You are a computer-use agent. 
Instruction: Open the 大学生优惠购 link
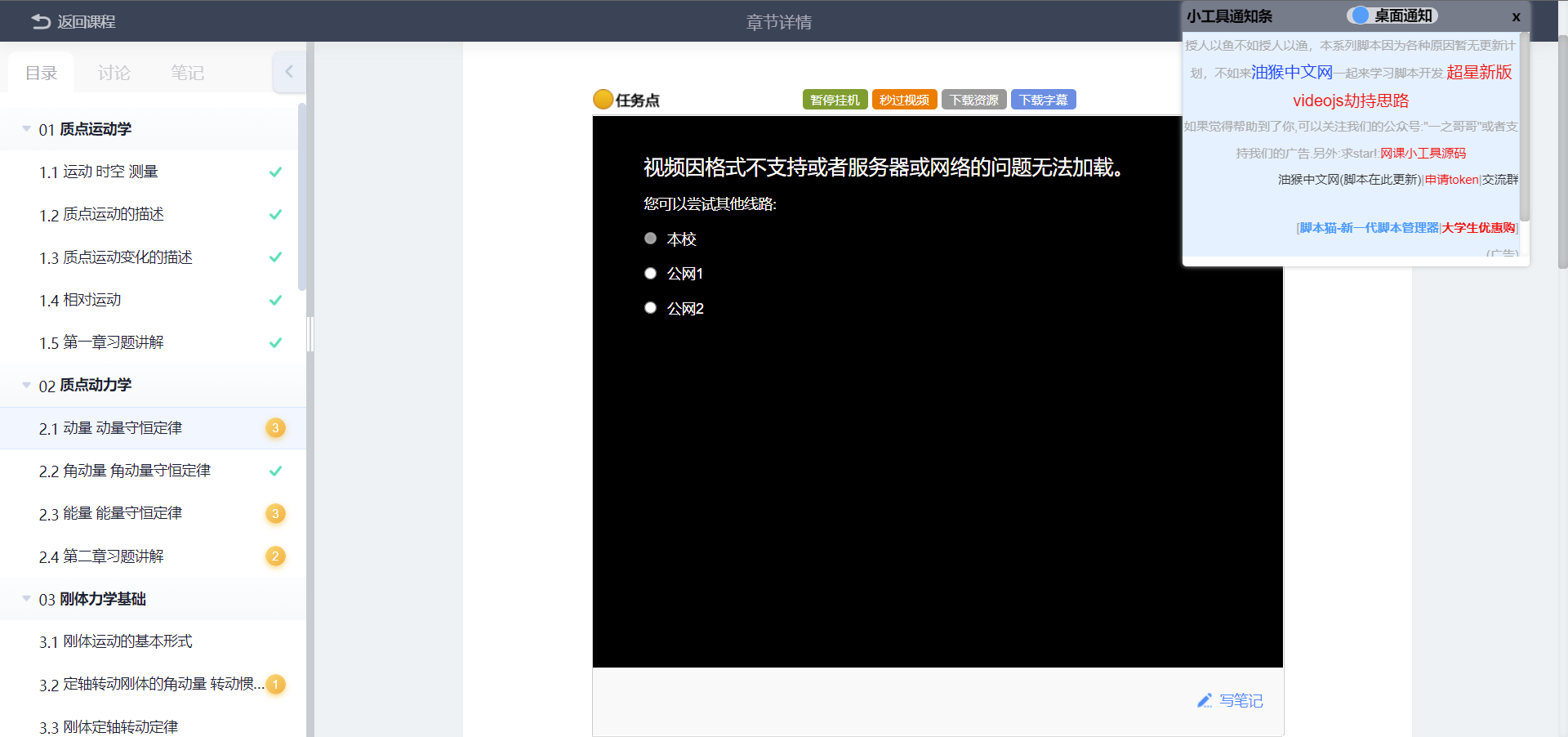click(1478, 228)
